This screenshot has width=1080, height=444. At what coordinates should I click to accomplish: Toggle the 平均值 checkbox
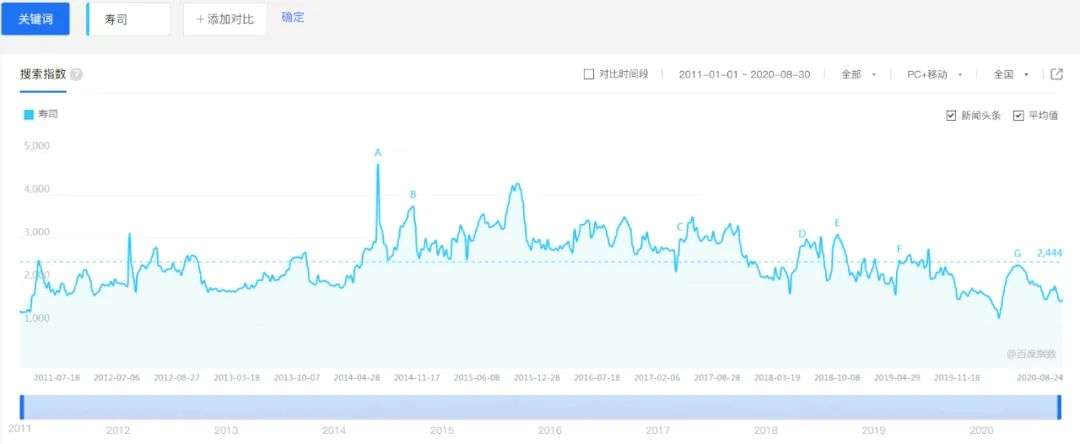(1018, 116)
